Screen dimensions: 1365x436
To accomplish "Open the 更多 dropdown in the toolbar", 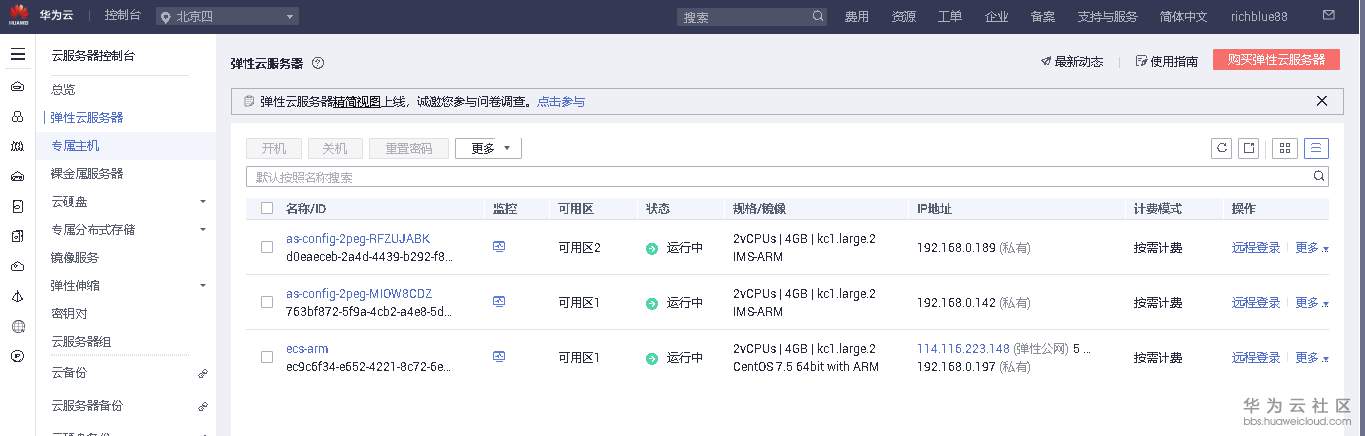I will [x=488, y=148].
